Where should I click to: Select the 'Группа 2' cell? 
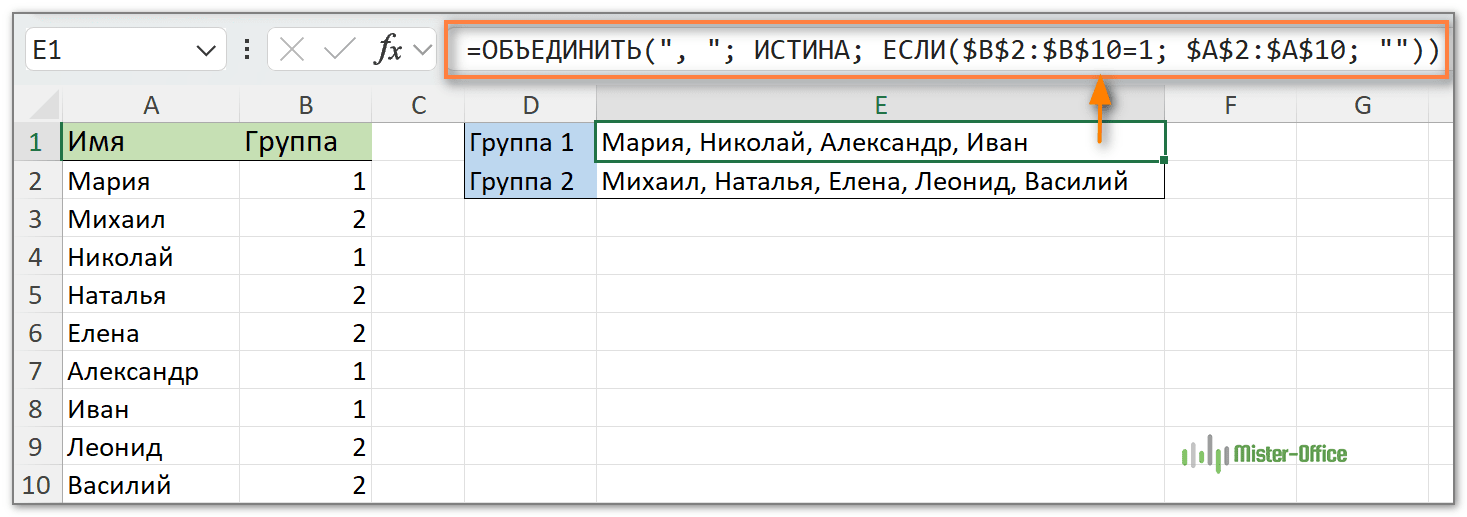click(x=530, y=181)
